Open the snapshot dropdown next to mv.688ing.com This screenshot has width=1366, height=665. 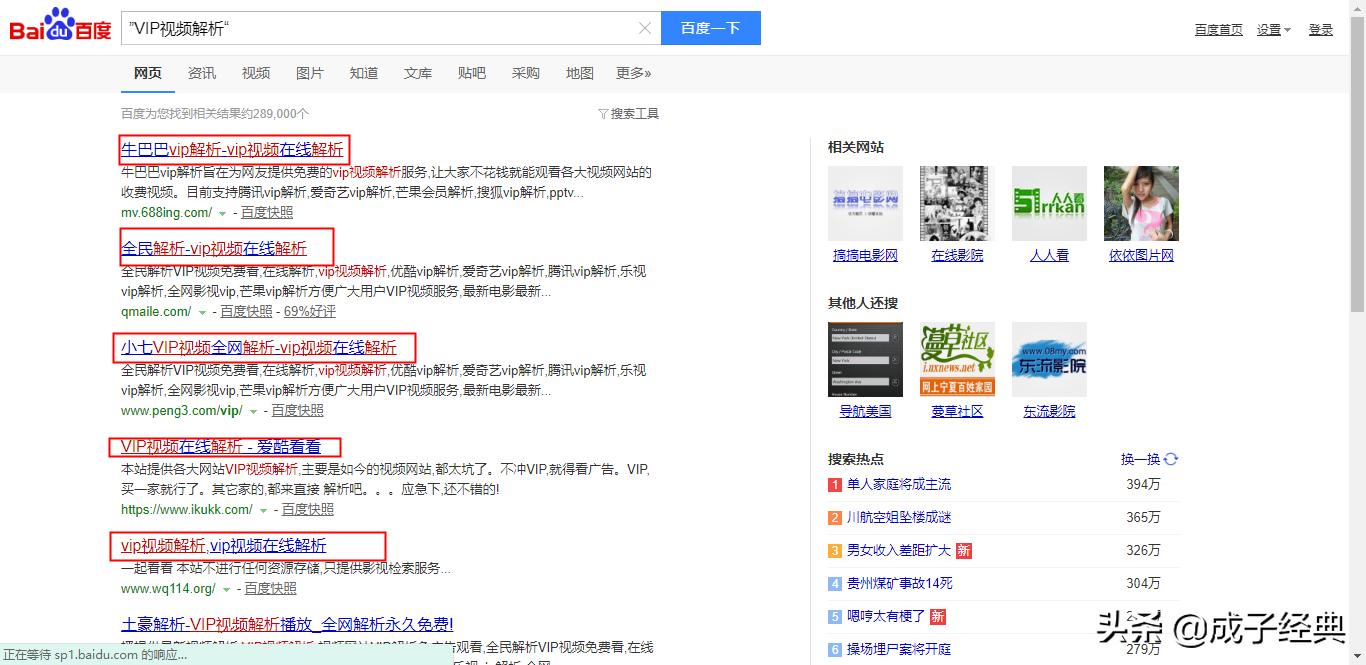pyautogui.click(x=221, y=213)
